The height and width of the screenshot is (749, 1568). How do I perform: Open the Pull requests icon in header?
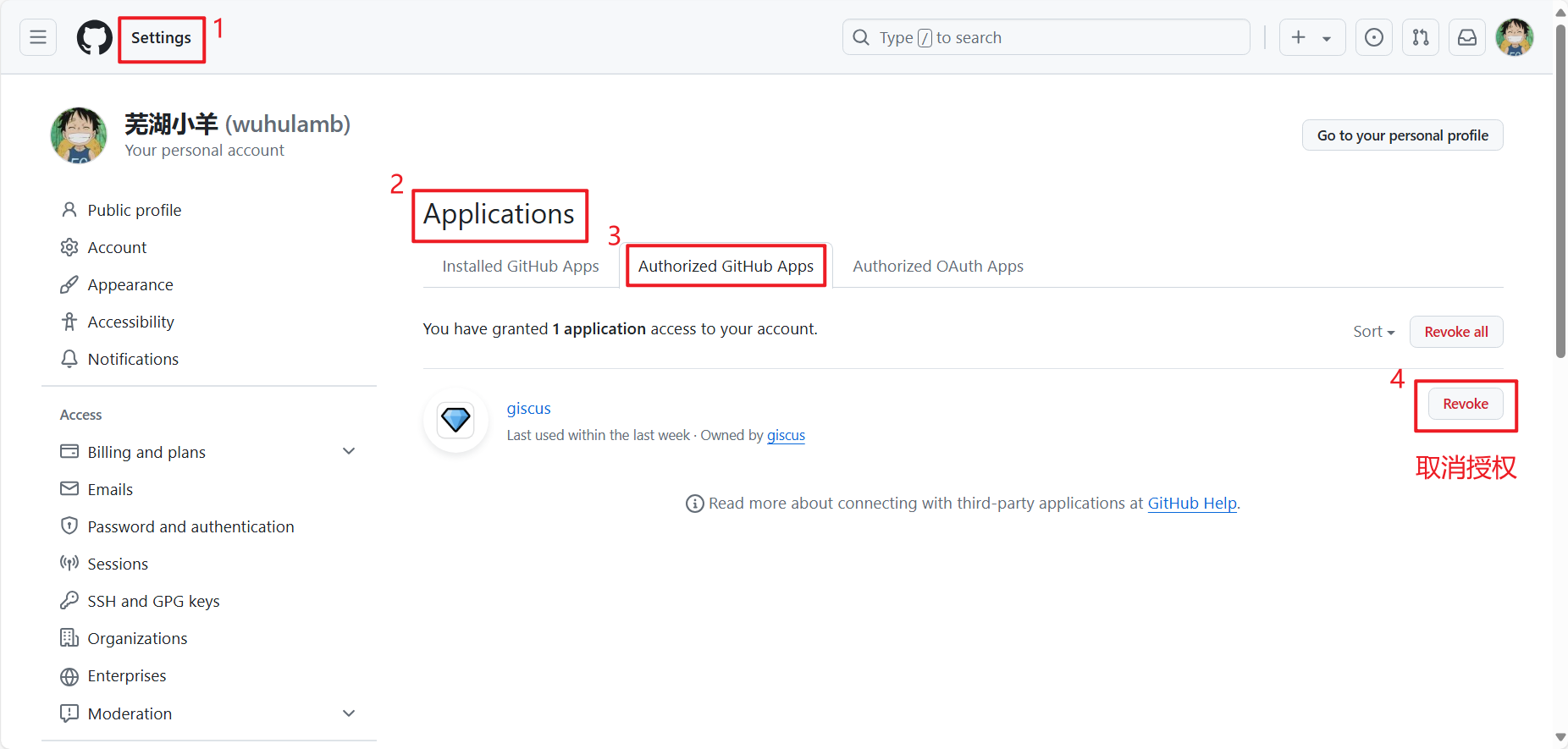coord(1421,37)
